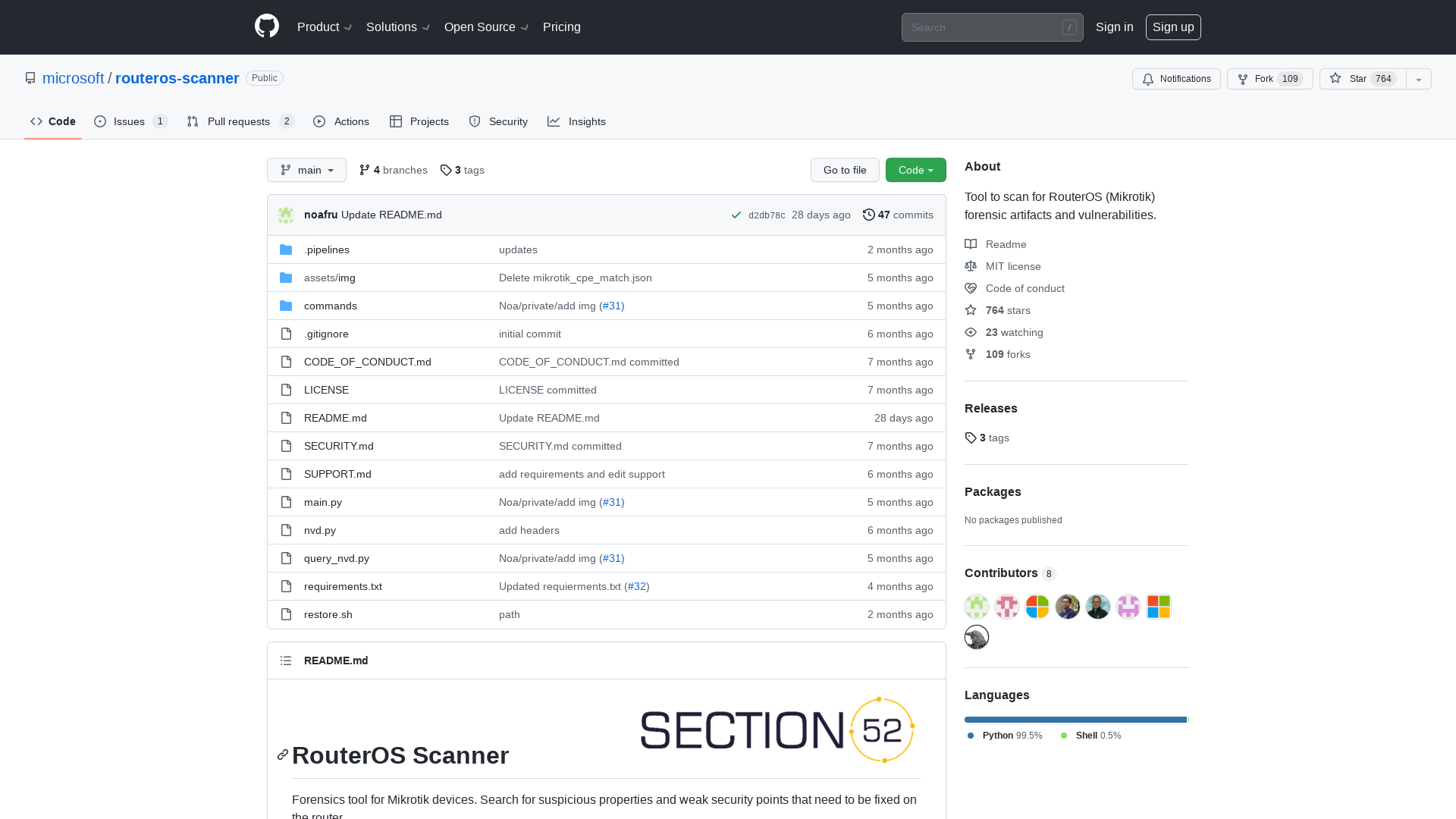Click the star icon beside 764 stars
The height and width of the screenshot is (819, 1456).
[971, 310]
